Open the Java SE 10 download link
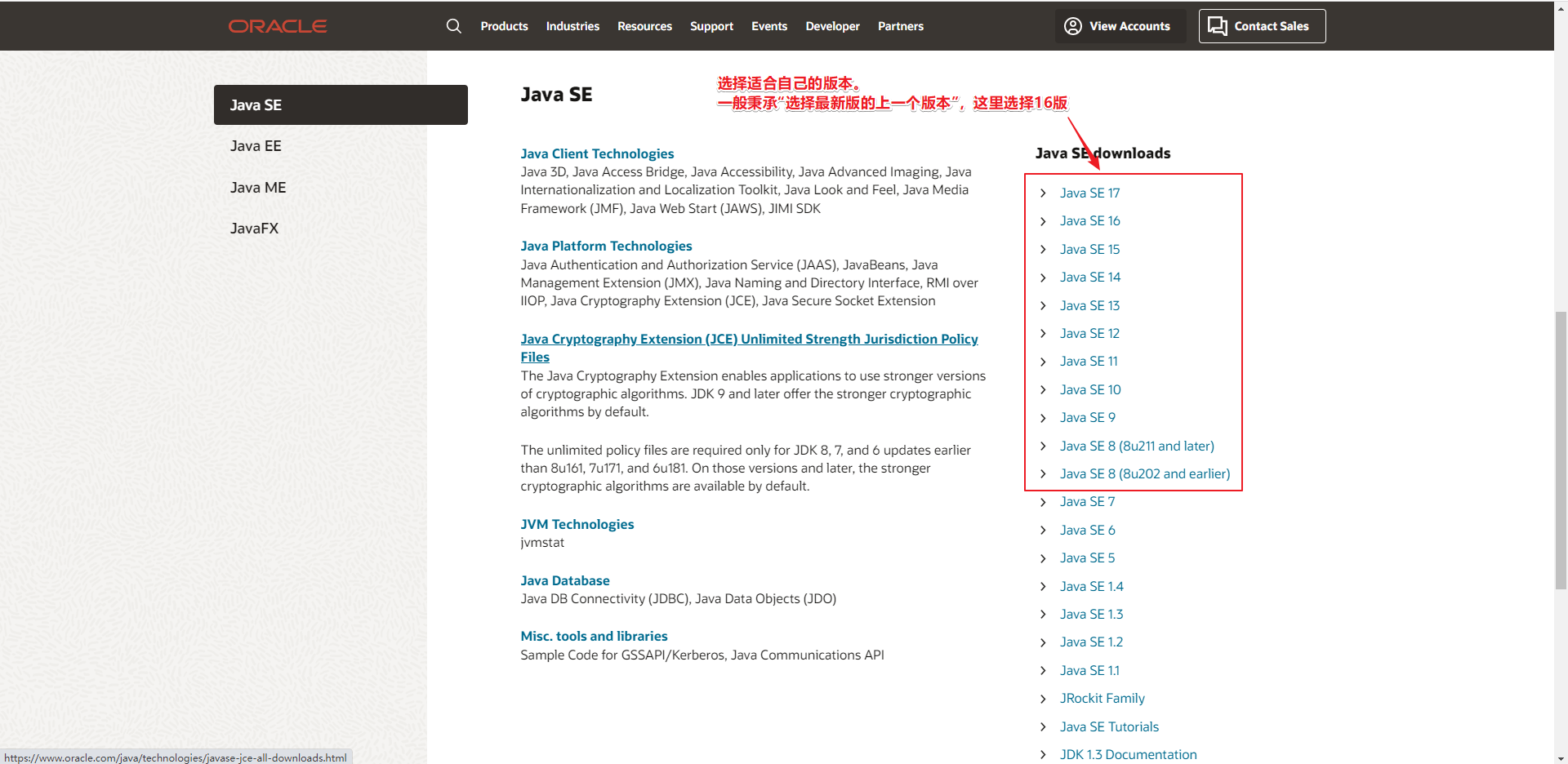 (x=1090, y=389)
